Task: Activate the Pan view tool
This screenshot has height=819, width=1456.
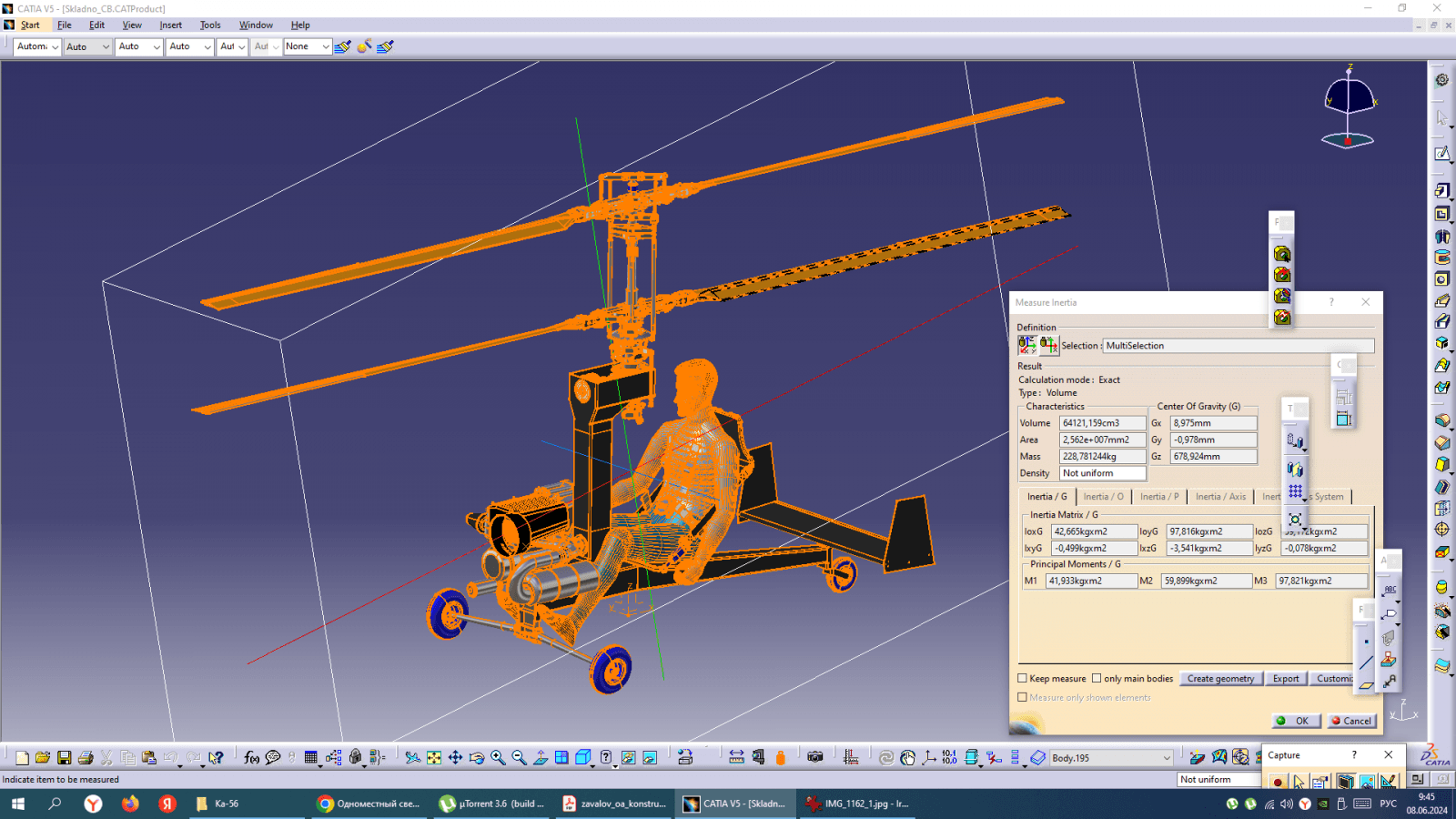Action: coord(455,757)
